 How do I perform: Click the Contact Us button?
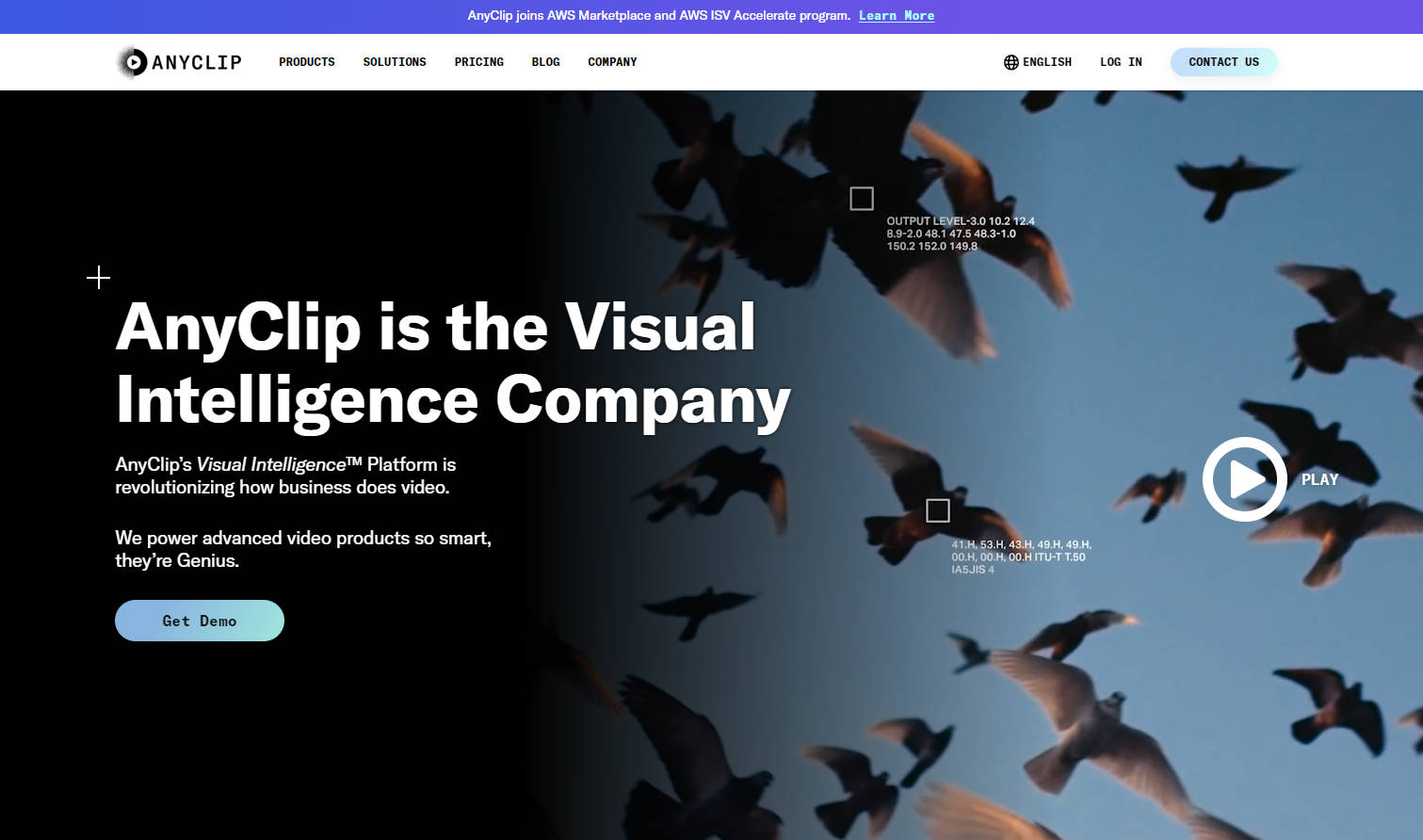tap(1223, 62)
